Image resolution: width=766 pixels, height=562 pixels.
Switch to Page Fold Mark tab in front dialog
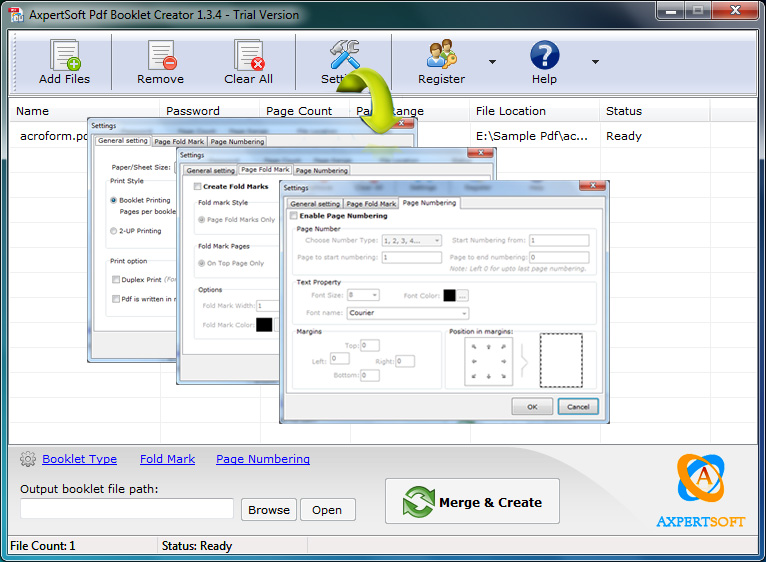[x=371, y=204]
